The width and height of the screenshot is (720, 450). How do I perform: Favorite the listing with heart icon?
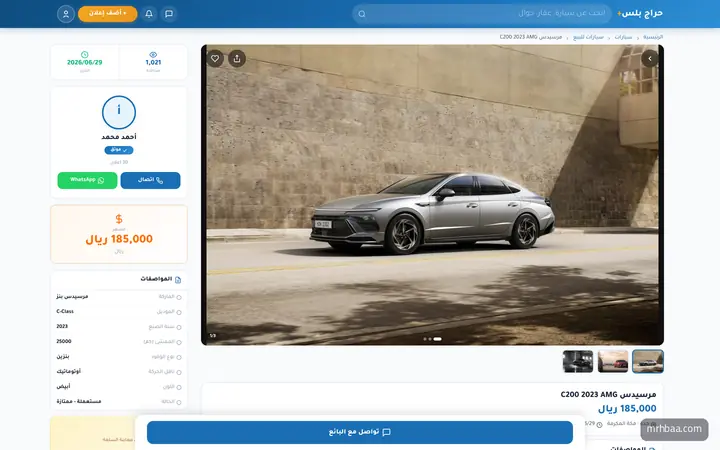(x=215, y=58)
